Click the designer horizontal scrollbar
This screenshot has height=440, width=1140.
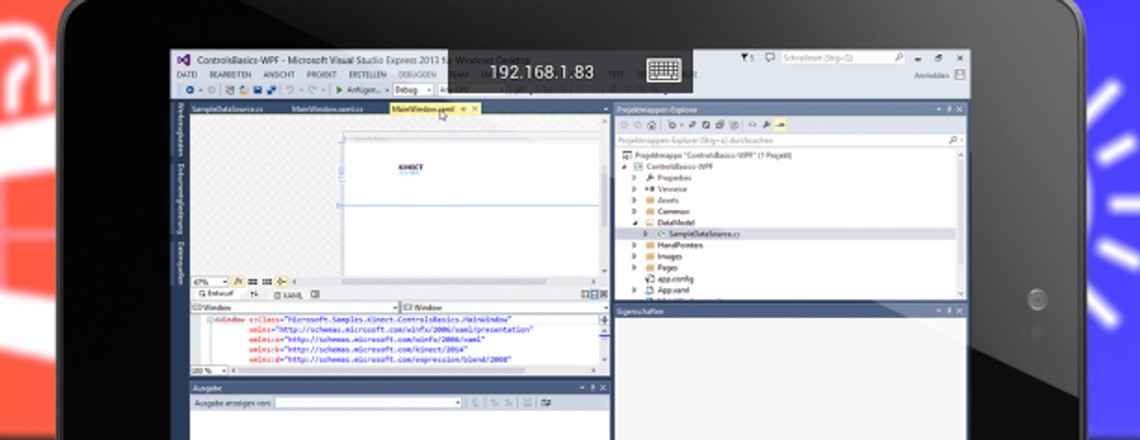tap(443, 281)
